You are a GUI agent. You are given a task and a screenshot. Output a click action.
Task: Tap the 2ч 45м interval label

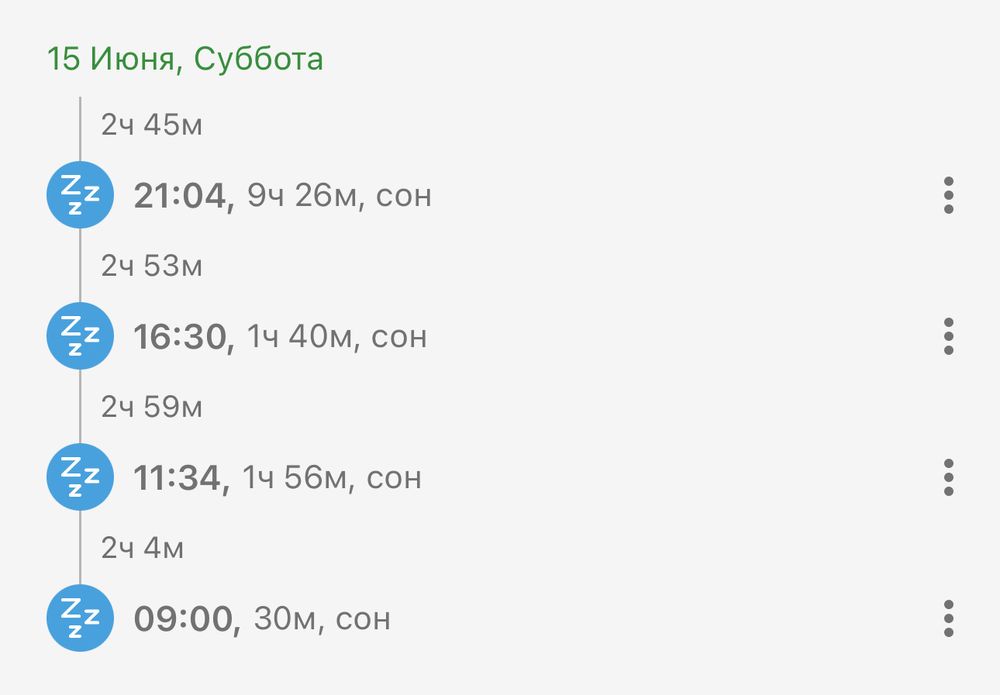point(152,125)
